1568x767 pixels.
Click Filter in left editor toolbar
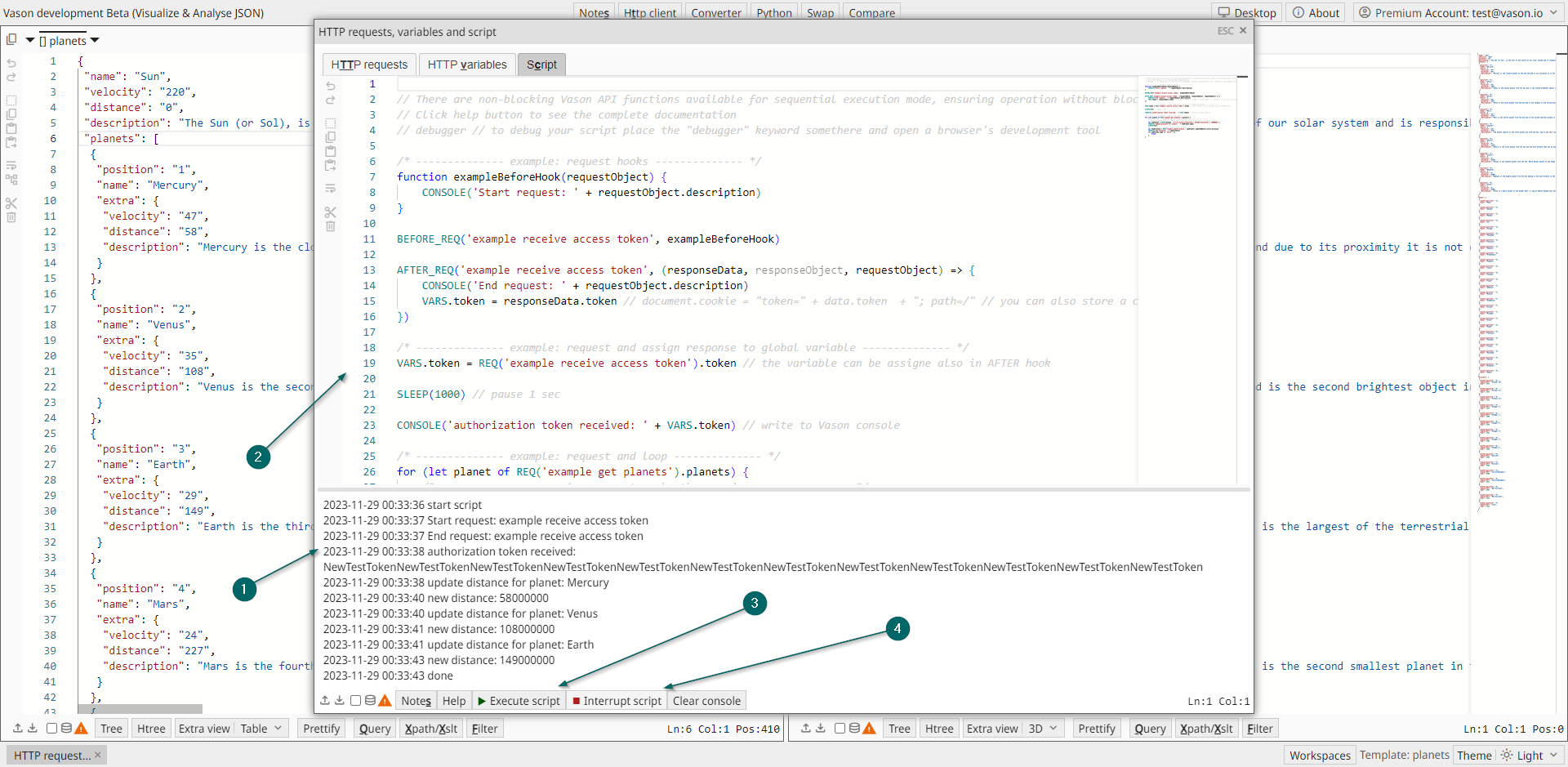[484, 729]
